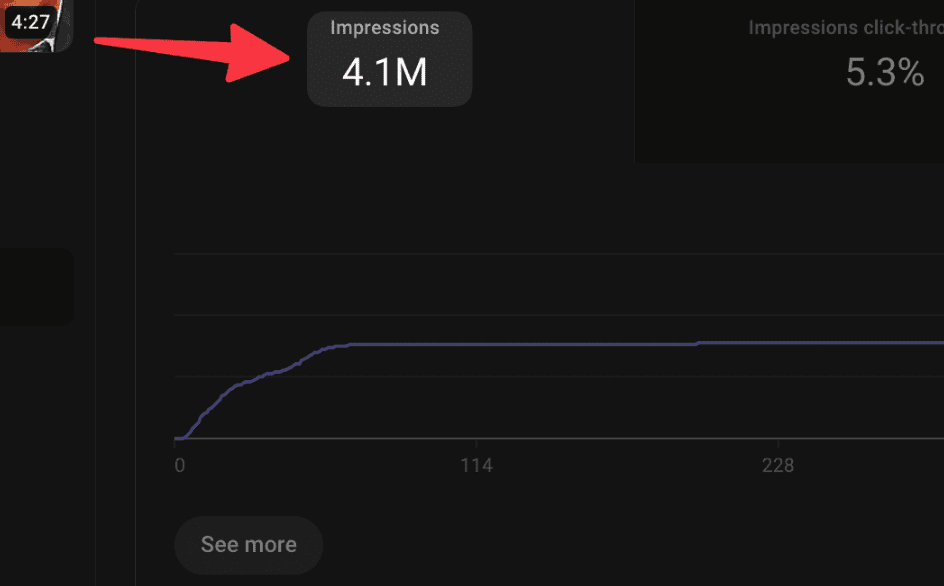Click the 5.3% click-through value
The height and width of the screenshot is (586, 944).
pyautogui.click(x=884, y=72)
